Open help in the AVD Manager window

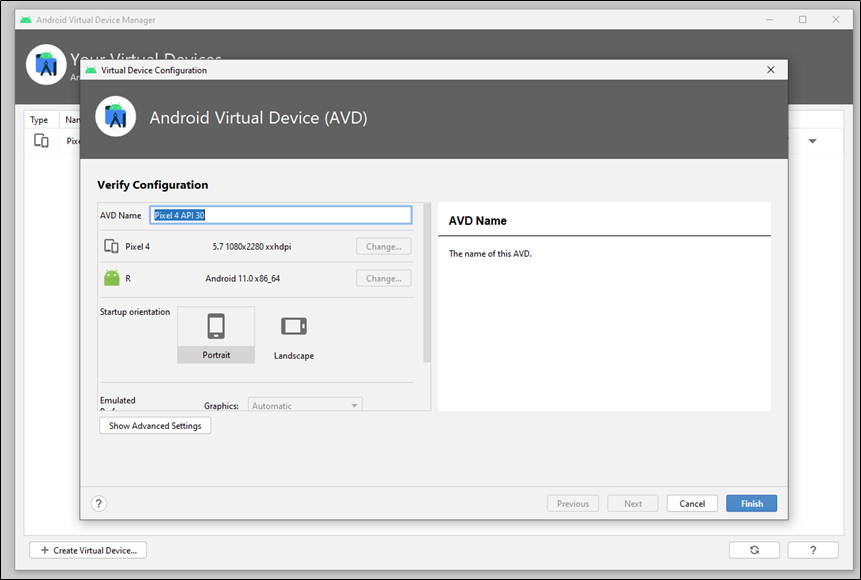[x=813, y=550]
